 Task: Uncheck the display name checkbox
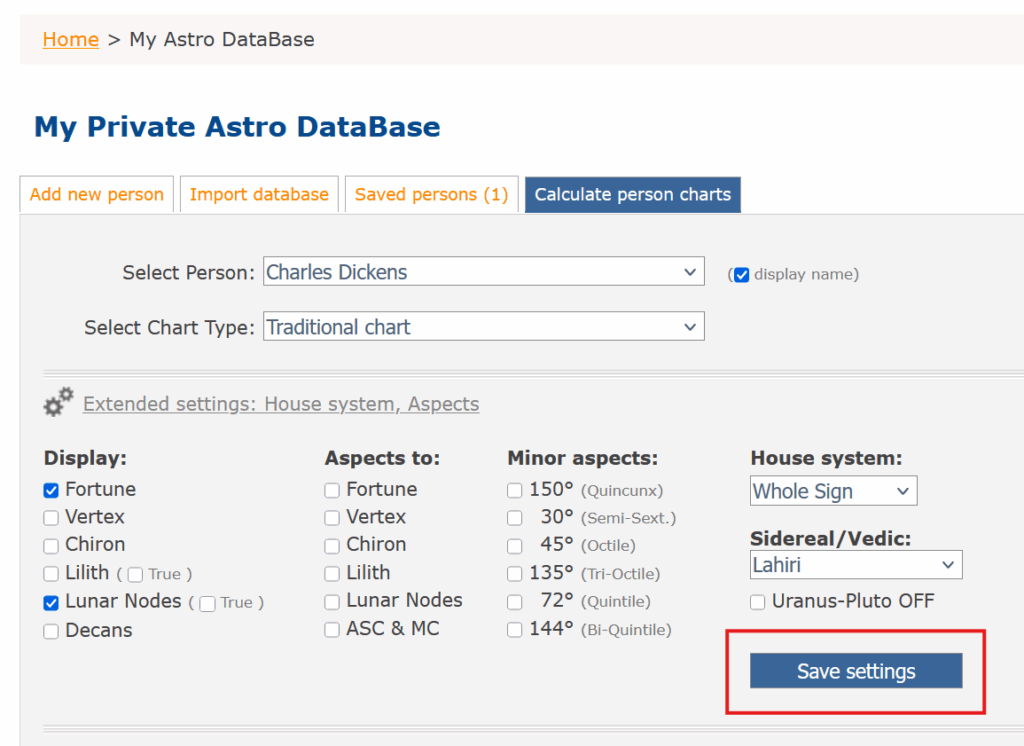pos(741,275)
